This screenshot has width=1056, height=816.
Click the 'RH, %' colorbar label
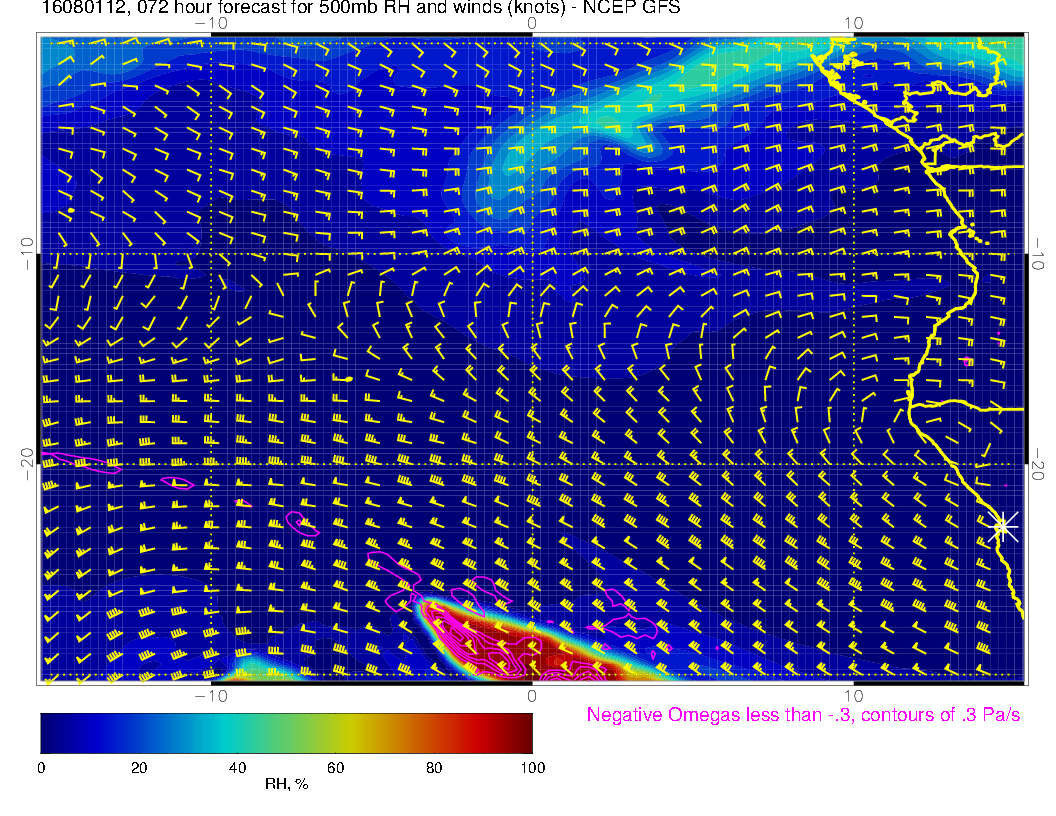[x=286, y=785]
